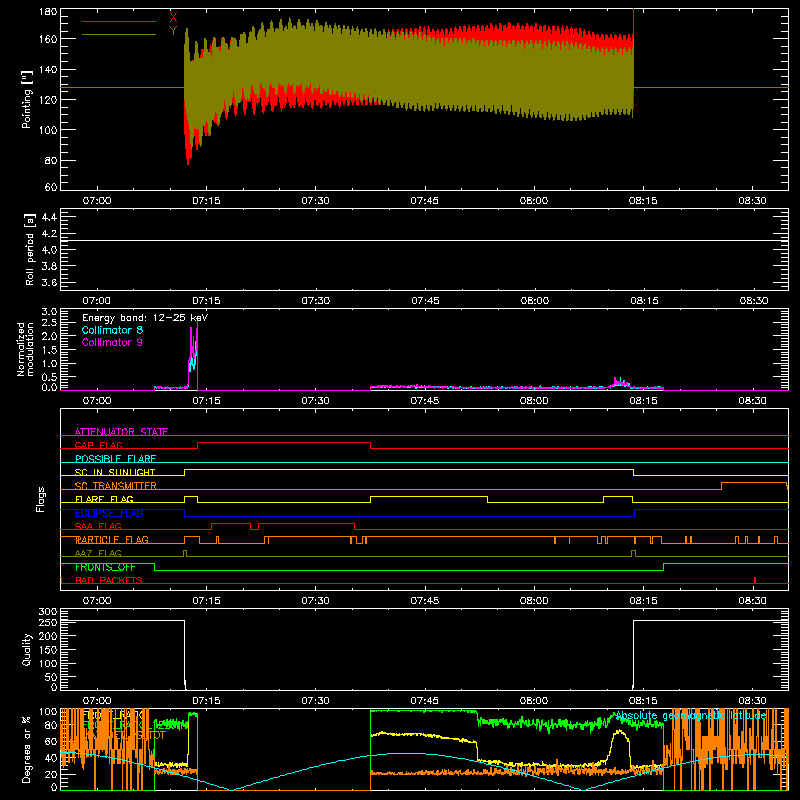The width and height of the screenshot is (800, 800).
Task: Click the olive Y legend label
Action: [x=173, y=31]
